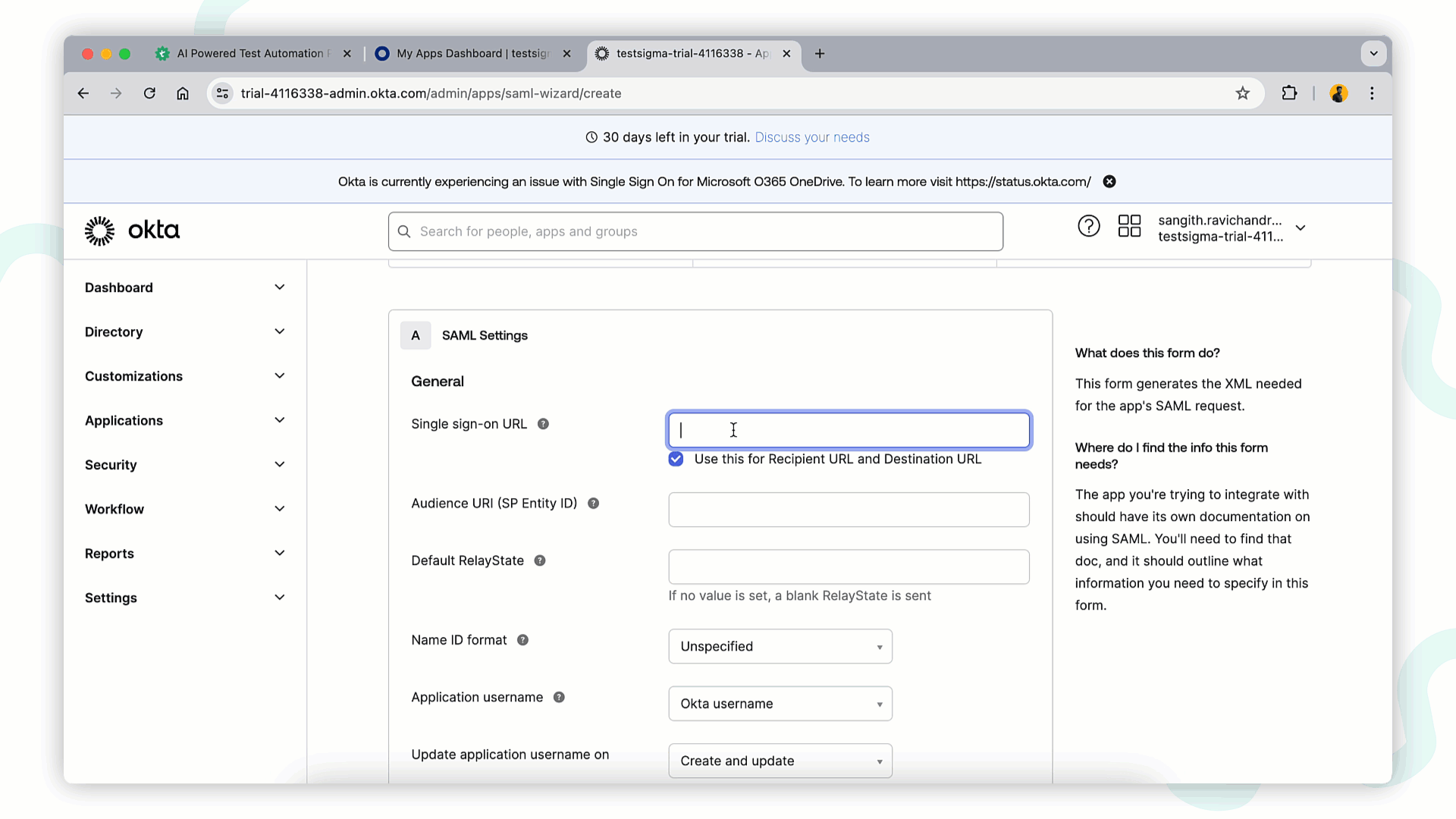Click the Discuss your needs link

812,137
